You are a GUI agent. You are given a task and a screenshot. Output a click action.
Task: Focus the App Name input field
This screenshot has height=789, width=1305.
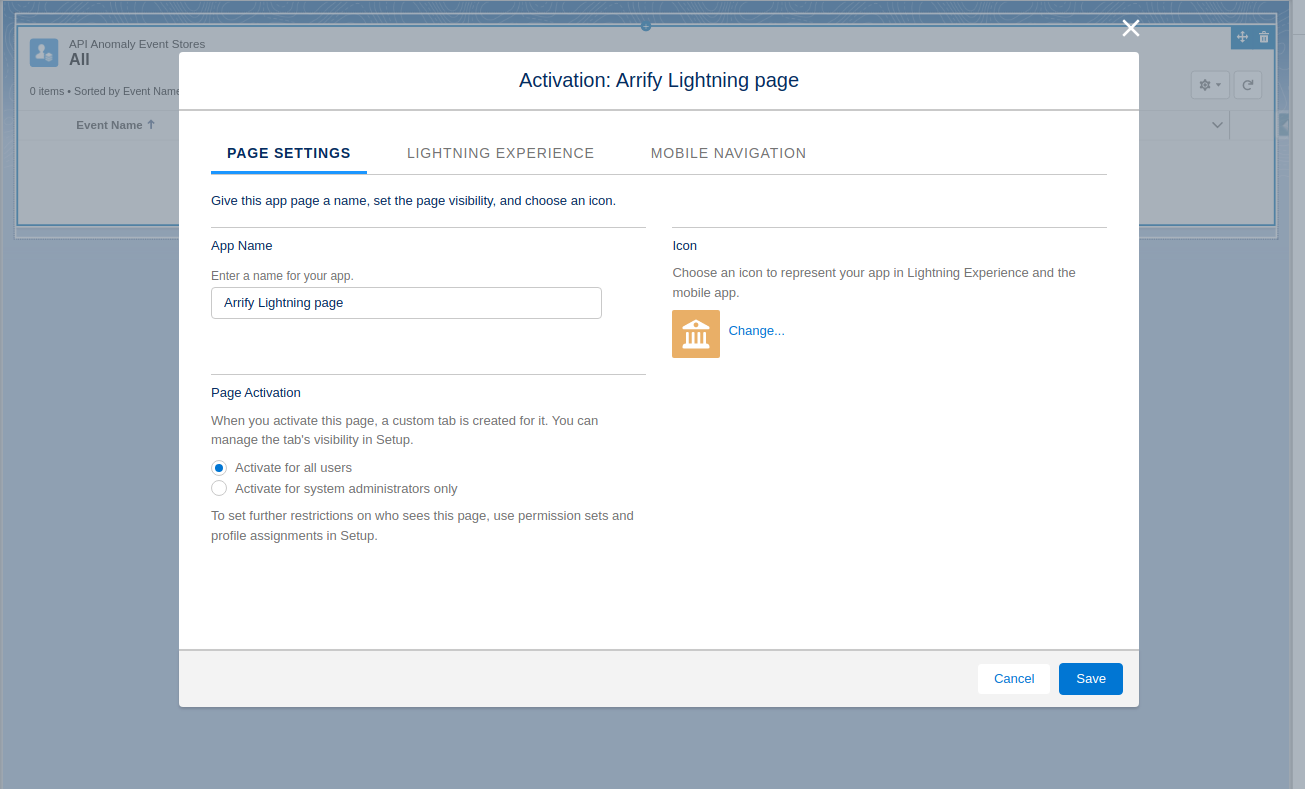(406, 303)
